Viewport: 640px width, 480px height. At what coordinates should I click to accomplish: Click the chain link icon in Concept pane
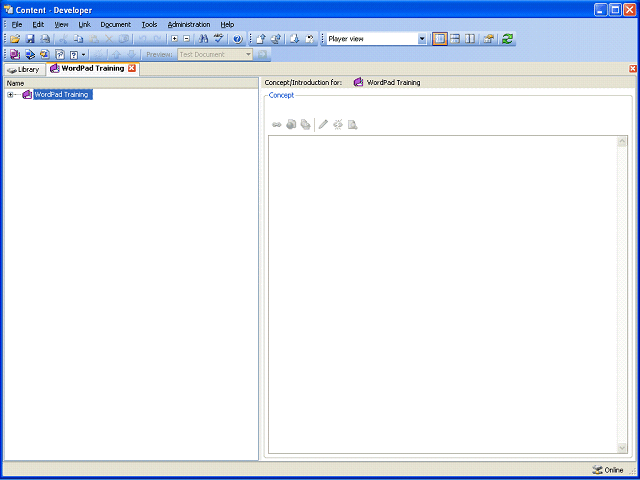point(277,124)
